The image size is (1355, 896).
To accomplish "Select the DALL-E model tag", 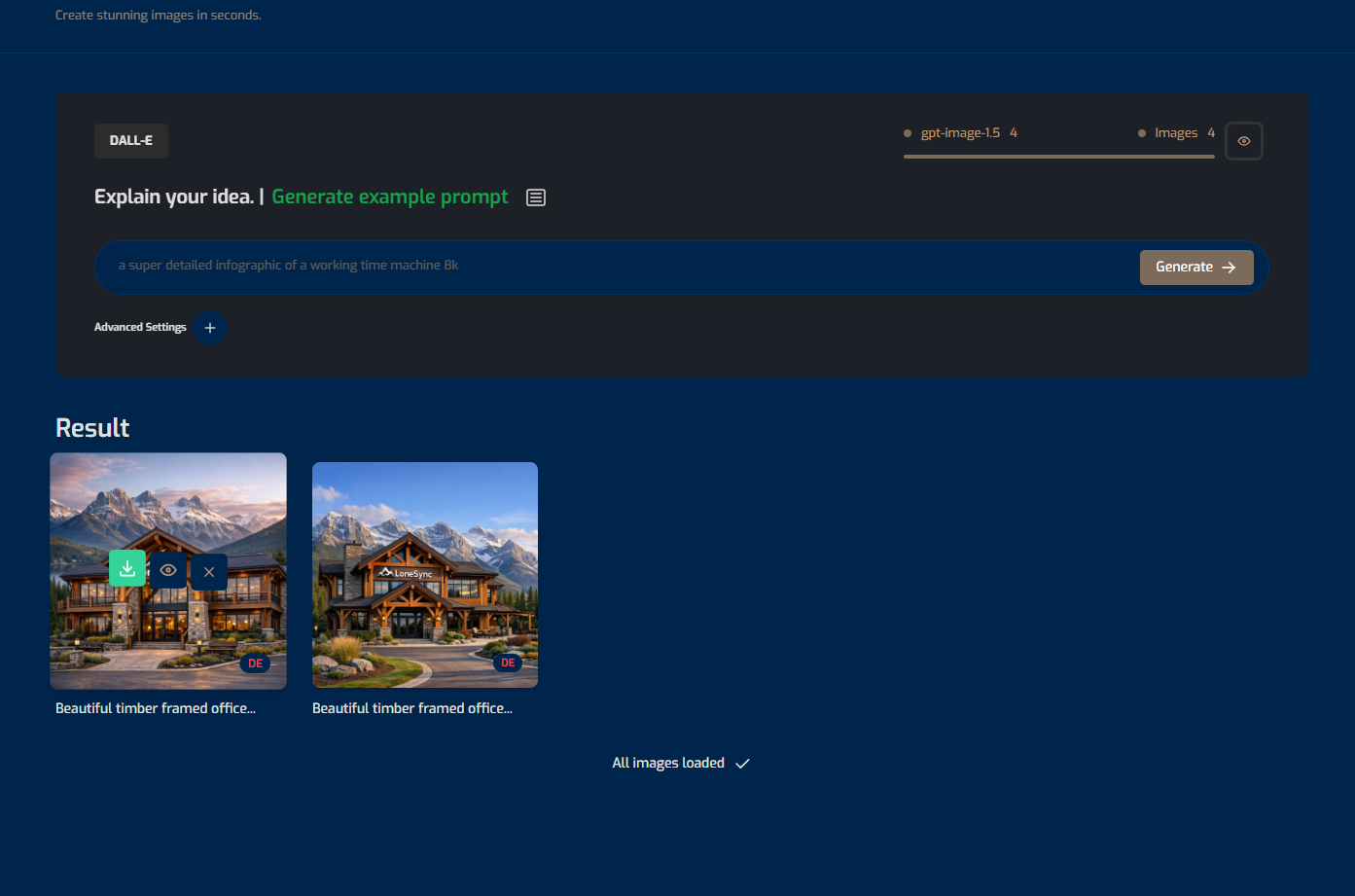I will (131, 141).
